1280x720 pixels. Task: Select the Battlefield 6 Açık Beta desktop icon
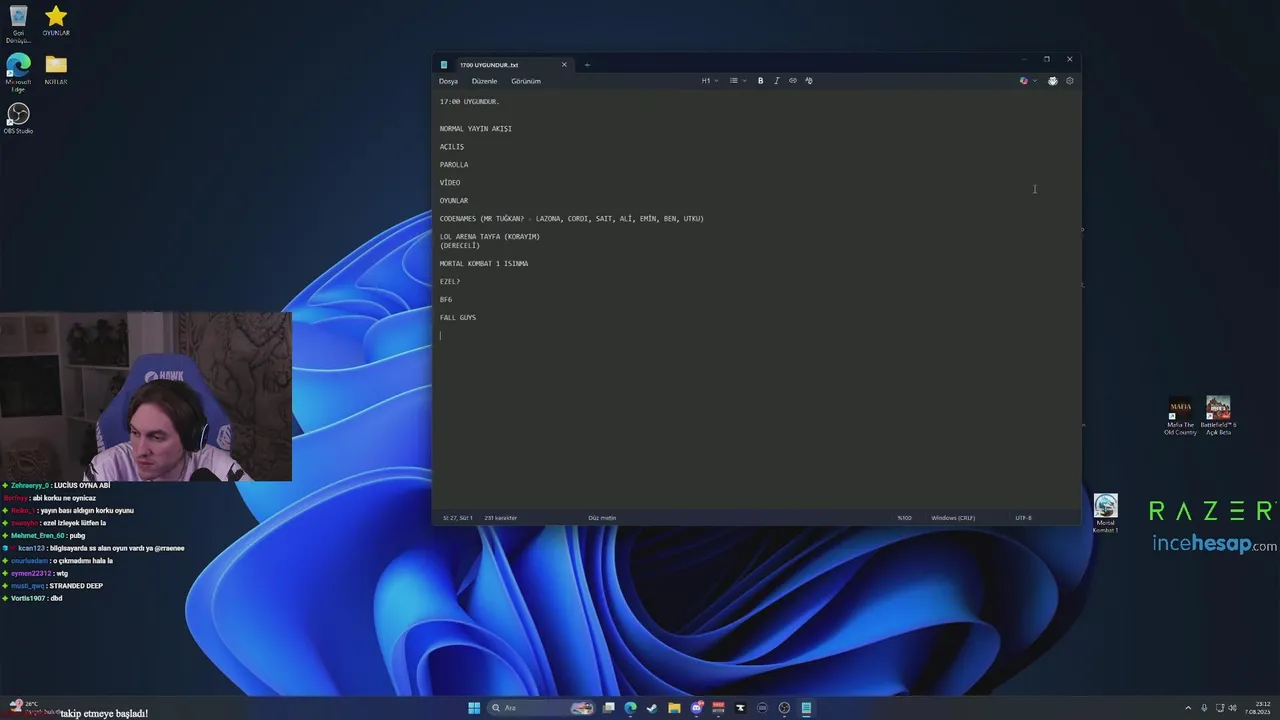coord(1218,416)
